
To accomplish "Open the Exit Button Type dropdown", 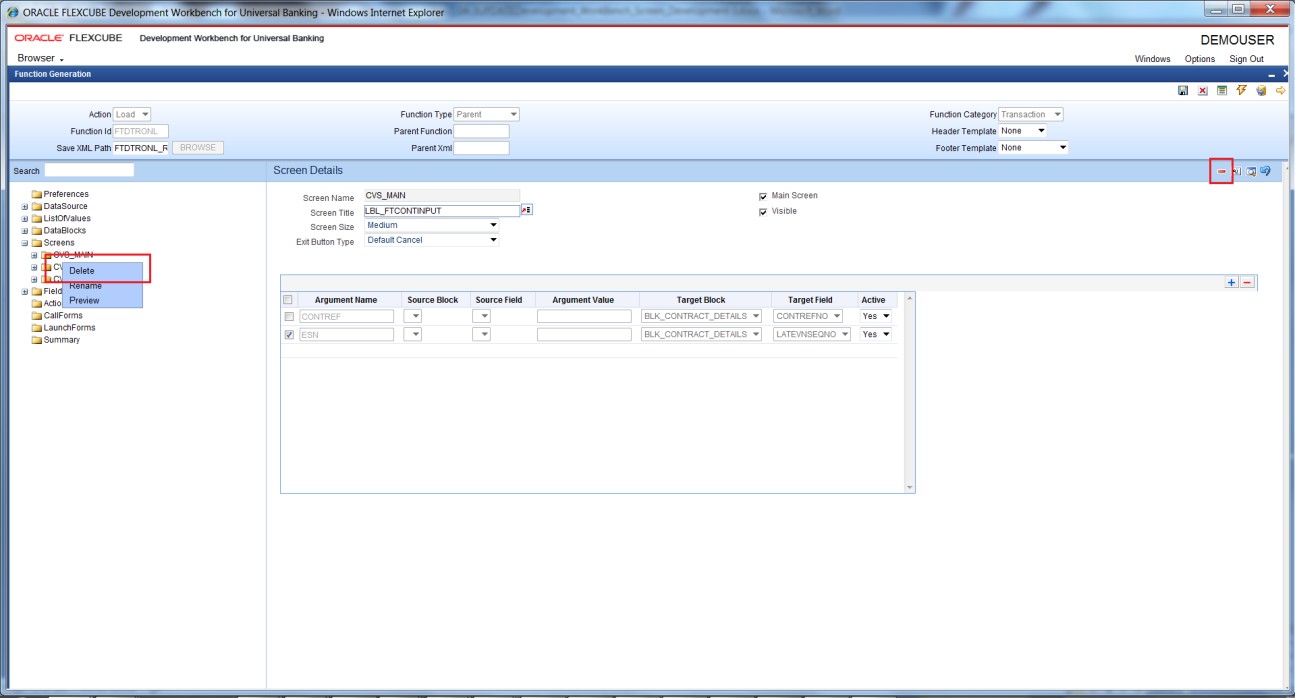I will pos(431,241).
